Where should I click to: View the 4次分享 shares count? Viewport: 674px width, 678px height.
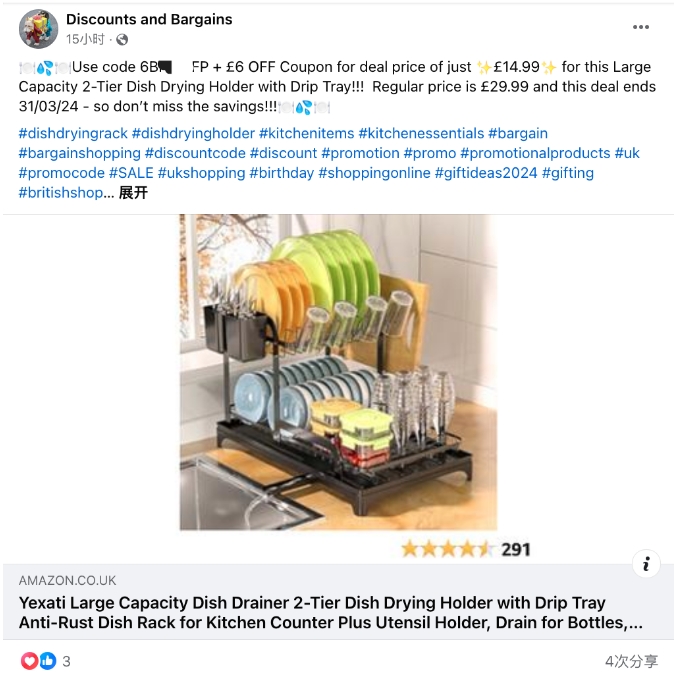(631, 661)
